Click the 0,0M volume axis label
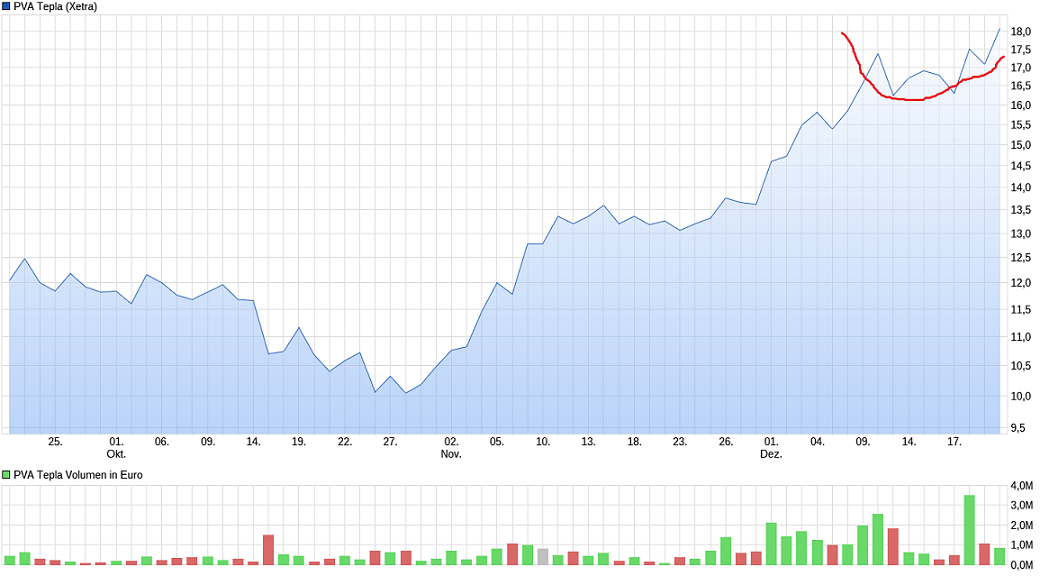 pyautogui.click(x=1022, y=566)
